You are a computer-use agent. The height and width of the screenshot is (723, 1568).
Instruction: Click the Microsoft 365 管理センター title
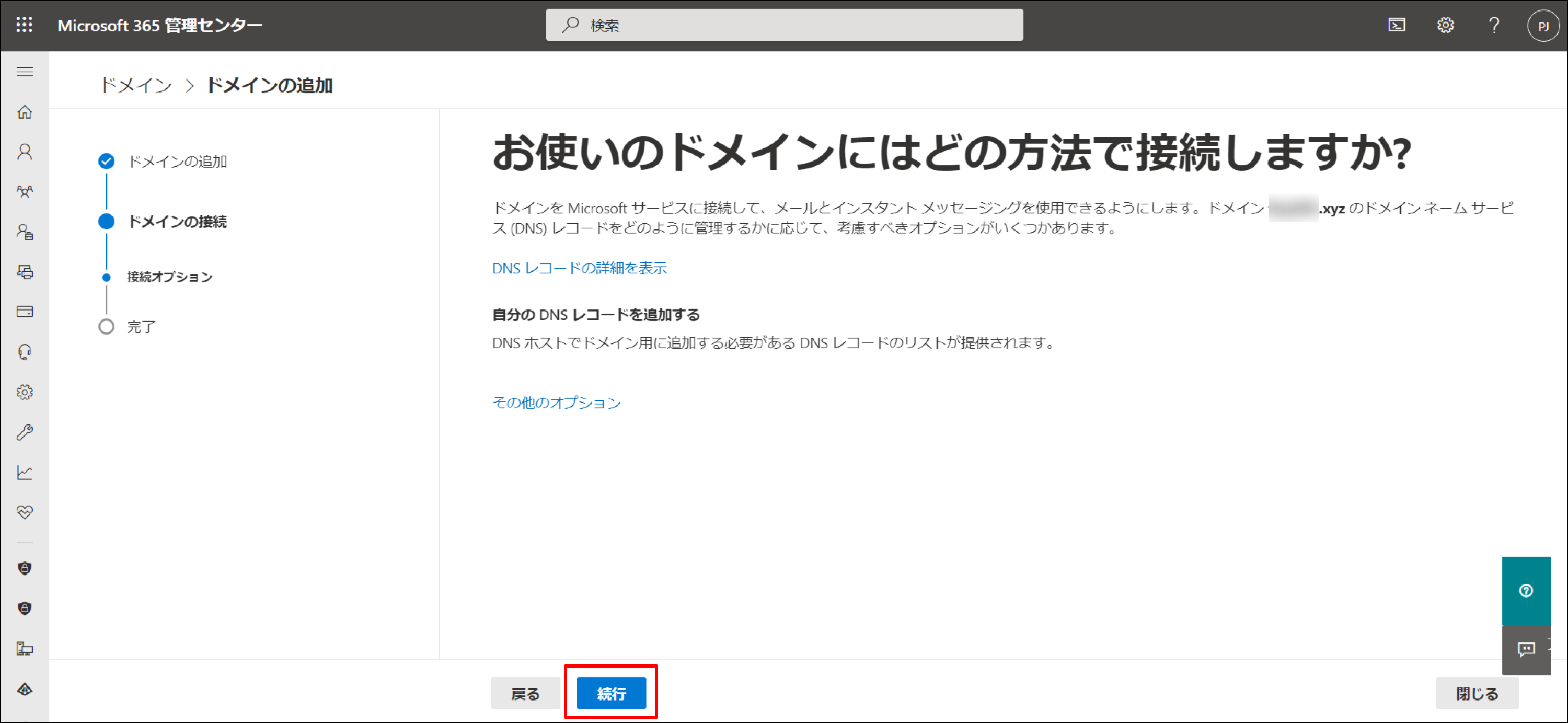click(159, 26)
